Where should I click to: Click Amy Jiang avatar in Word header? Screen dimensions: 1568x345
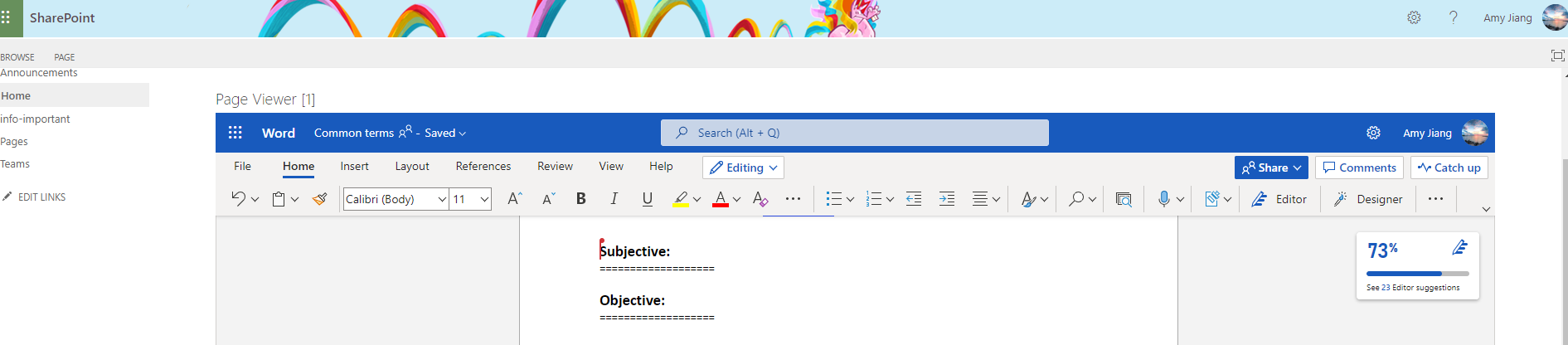1474,133
